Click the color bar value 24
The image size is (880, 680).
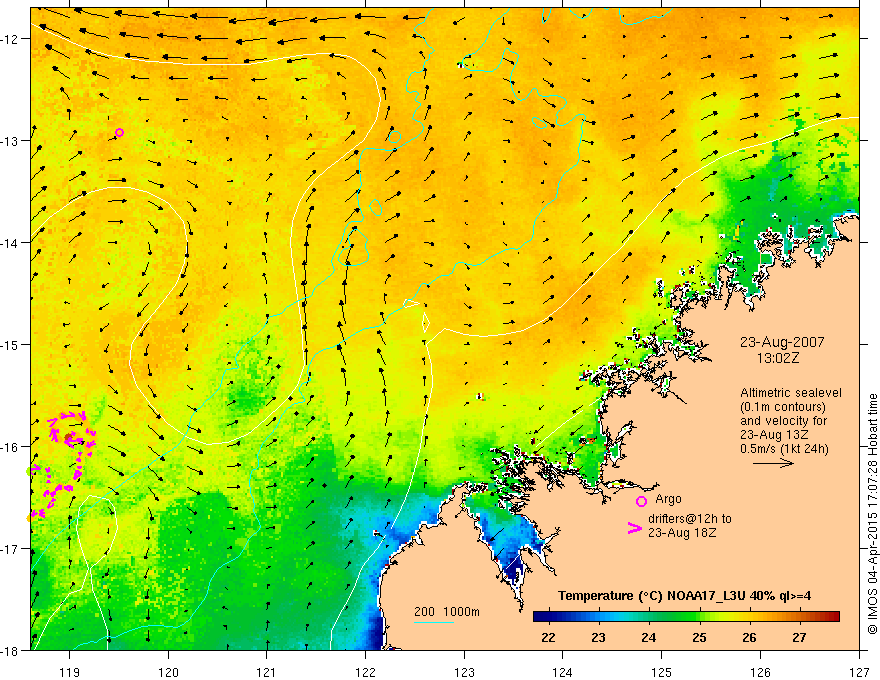[x=649, y=637]
